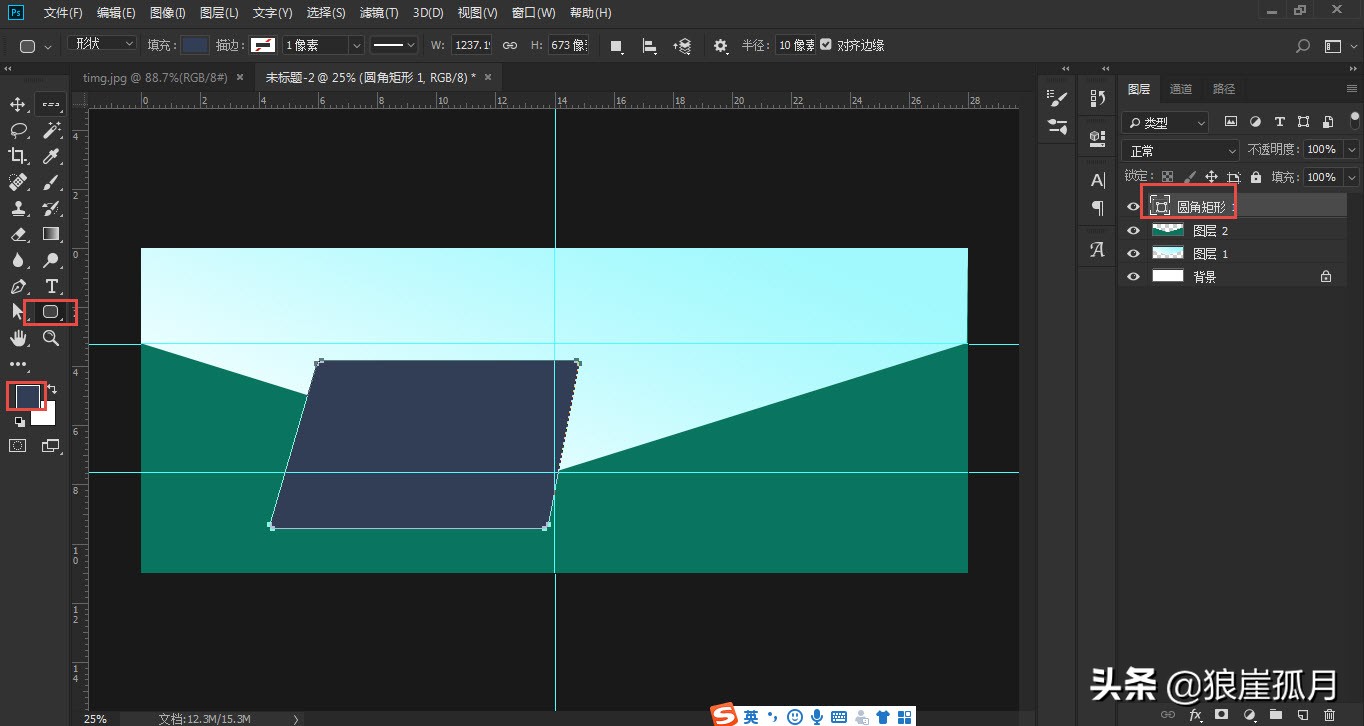The image size is (1364, 726).
Task: Select the Eraser tool
Action: click(18, 234)
